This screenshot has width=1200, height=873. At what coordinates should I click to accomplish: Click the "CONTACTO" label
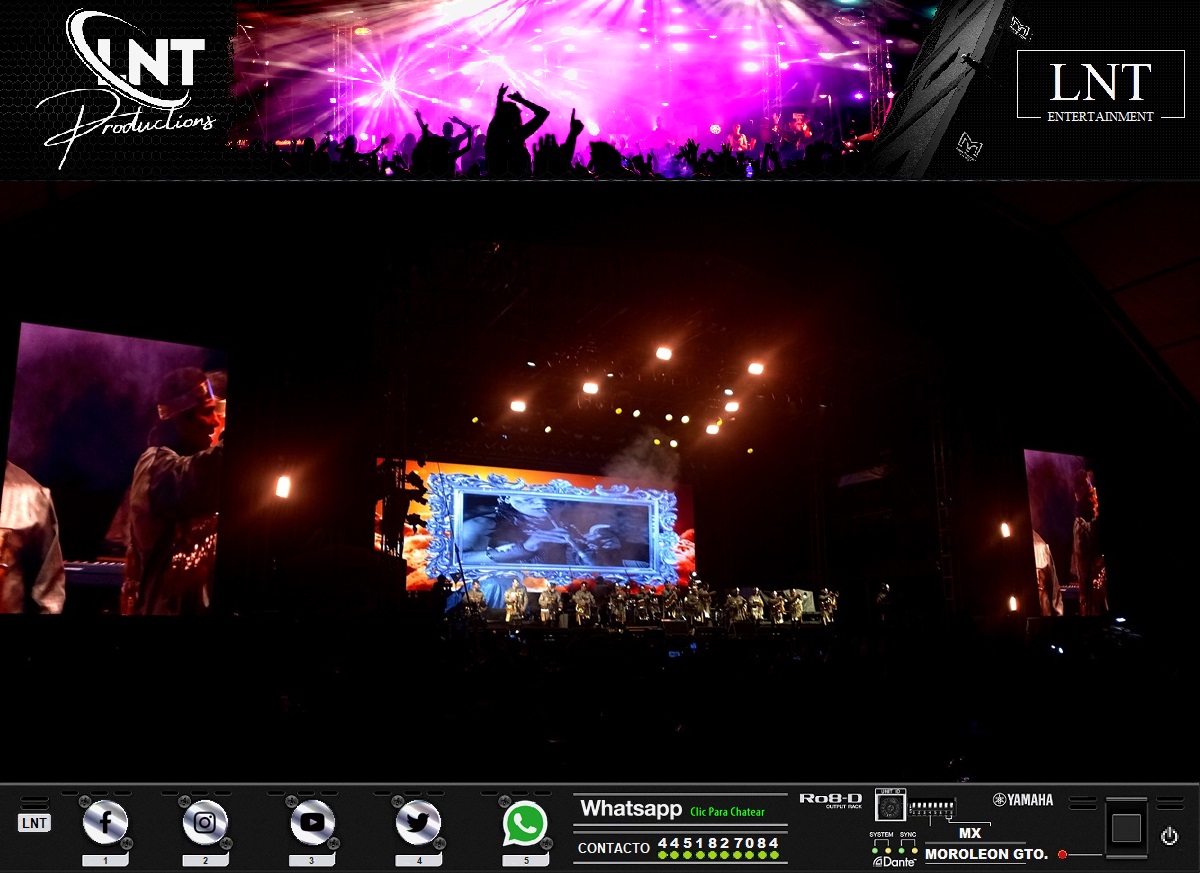click(x=614, y=848)
